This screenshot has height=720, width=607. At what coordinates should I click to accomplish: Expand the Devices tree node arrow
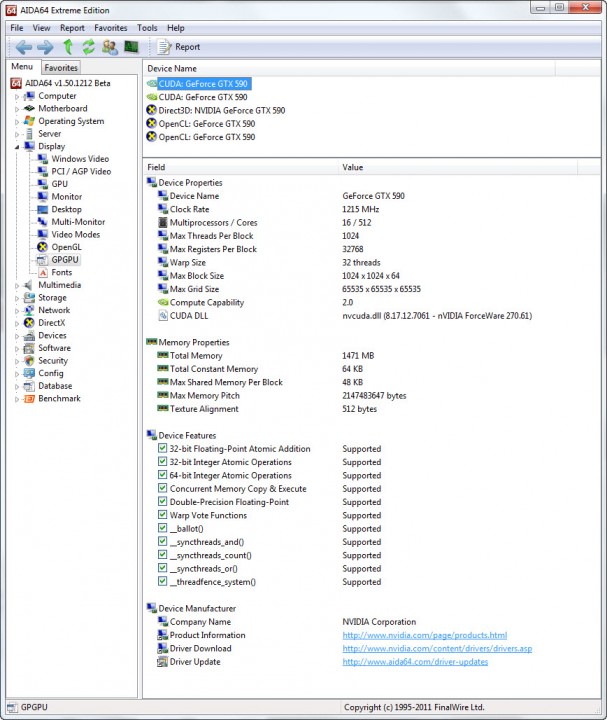tap(17, 336)
